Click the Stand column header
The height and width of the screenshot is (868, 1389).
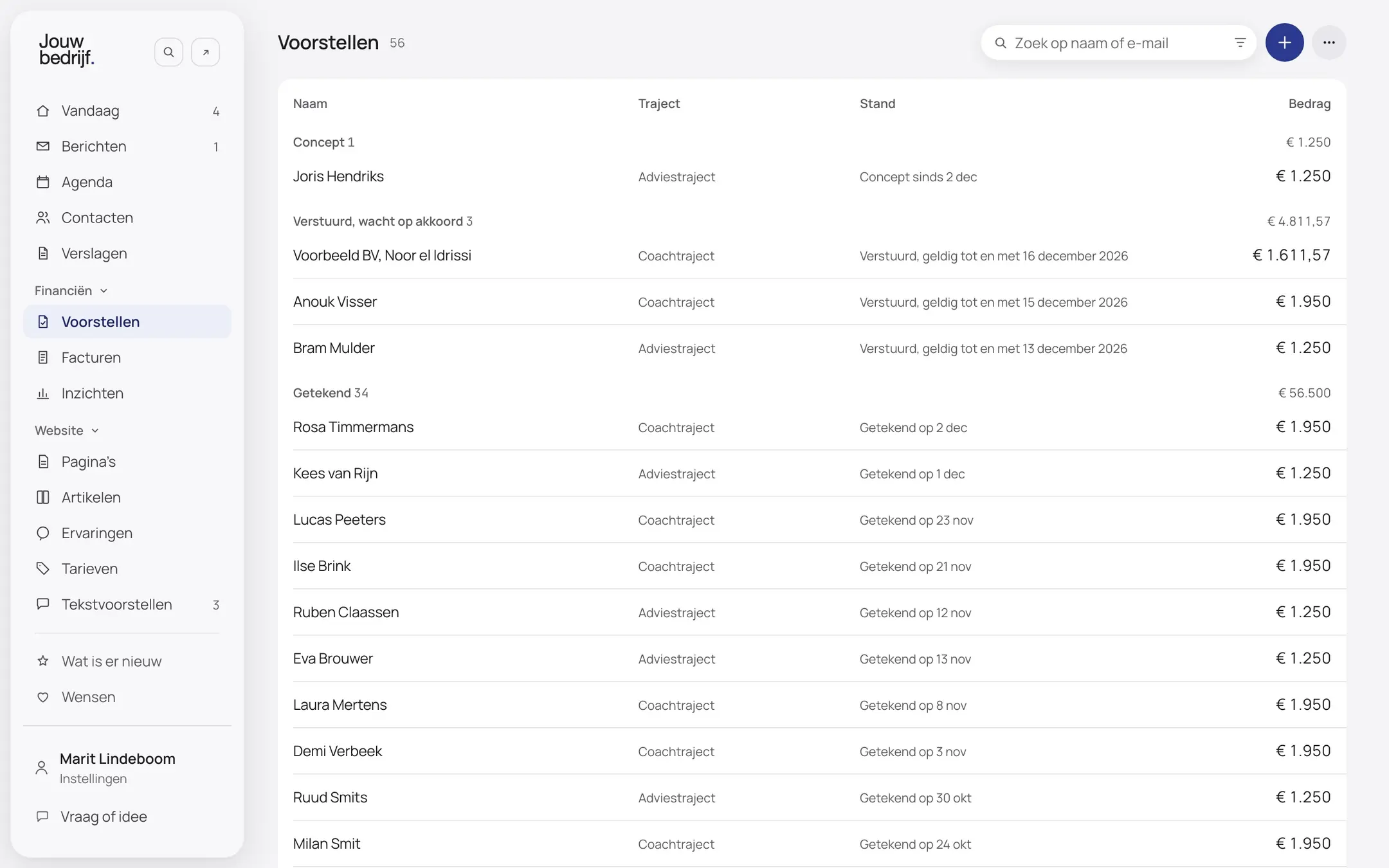(x=877, y=104)
